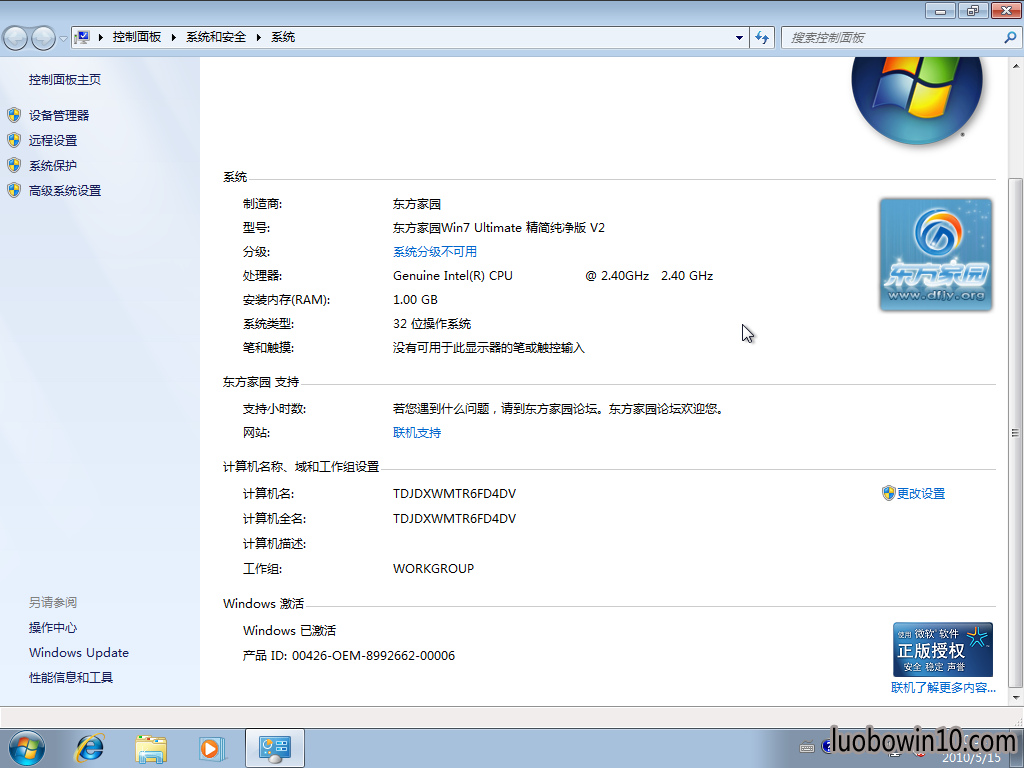Screen dimensions: 1024x768
Task: Click the Windows 已激活 status text
Action: click(x=289, y=631)
